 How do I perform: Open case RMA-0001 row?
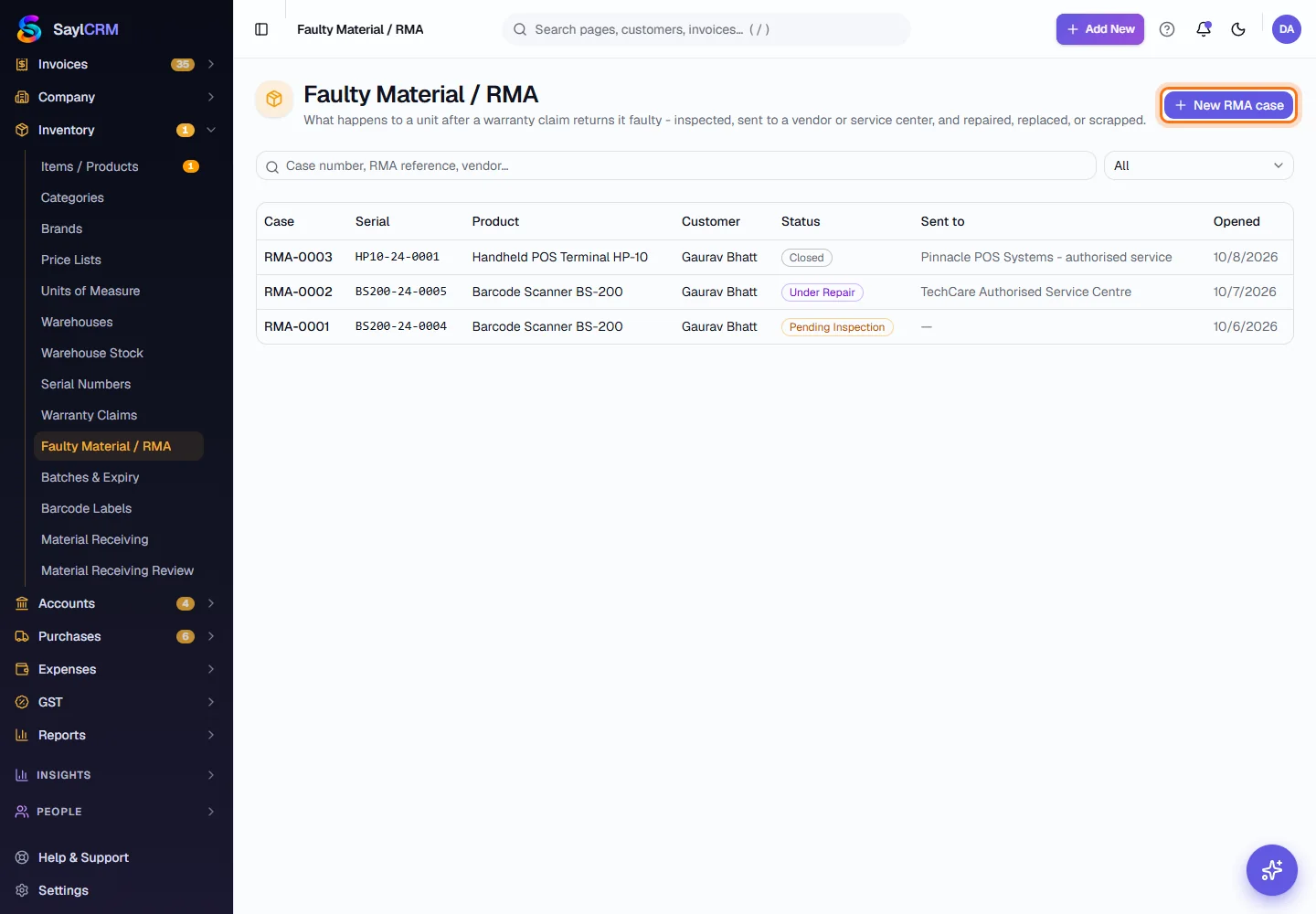[x=775, y=327]
